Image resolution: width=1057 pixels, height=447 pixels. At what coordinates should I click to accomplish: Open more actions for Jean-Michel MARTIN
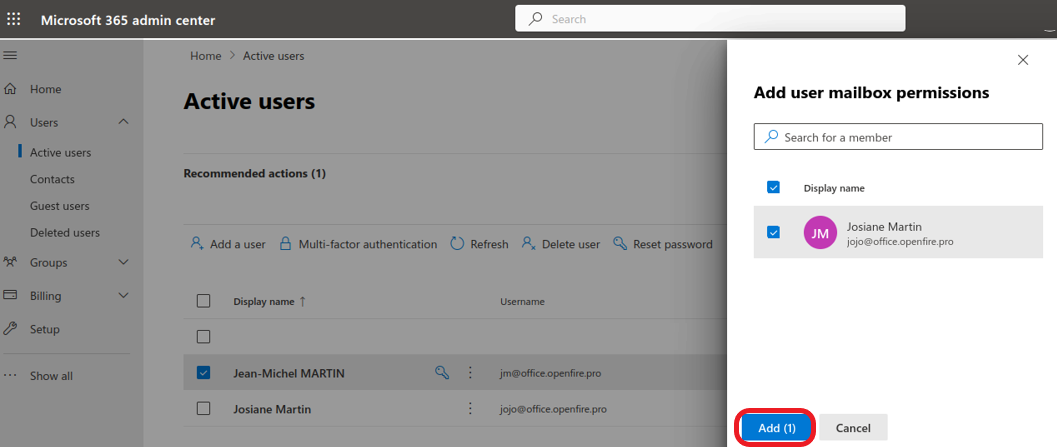point(471,372)
